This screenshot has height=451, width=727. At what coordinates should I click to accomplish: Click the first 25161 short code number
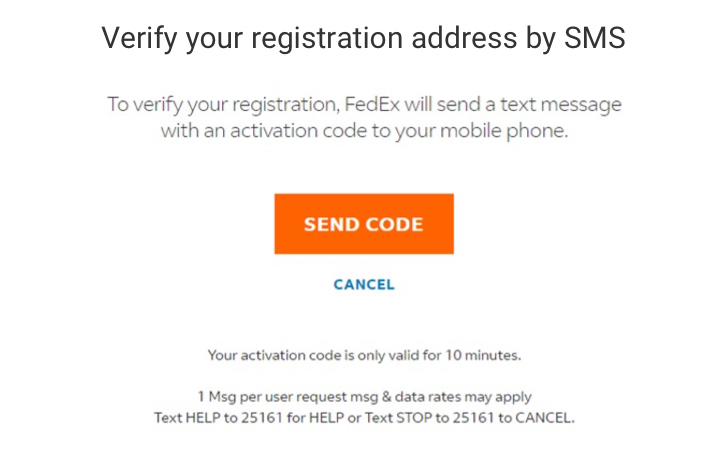pyautogui.click(x=262, y=418)
